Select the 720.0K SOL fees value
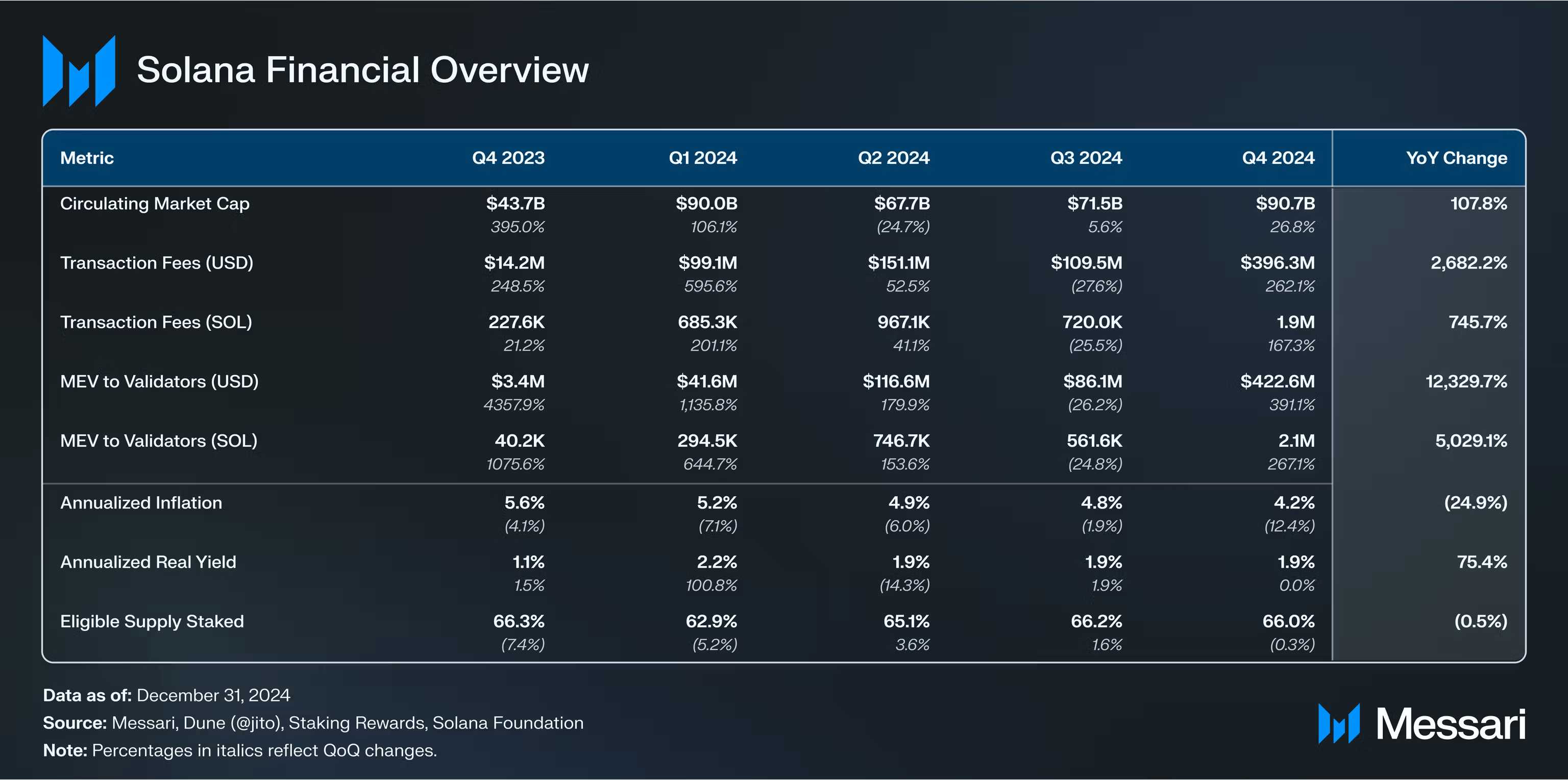Screen dimensions: 1568x780 tap(1092, 322)
